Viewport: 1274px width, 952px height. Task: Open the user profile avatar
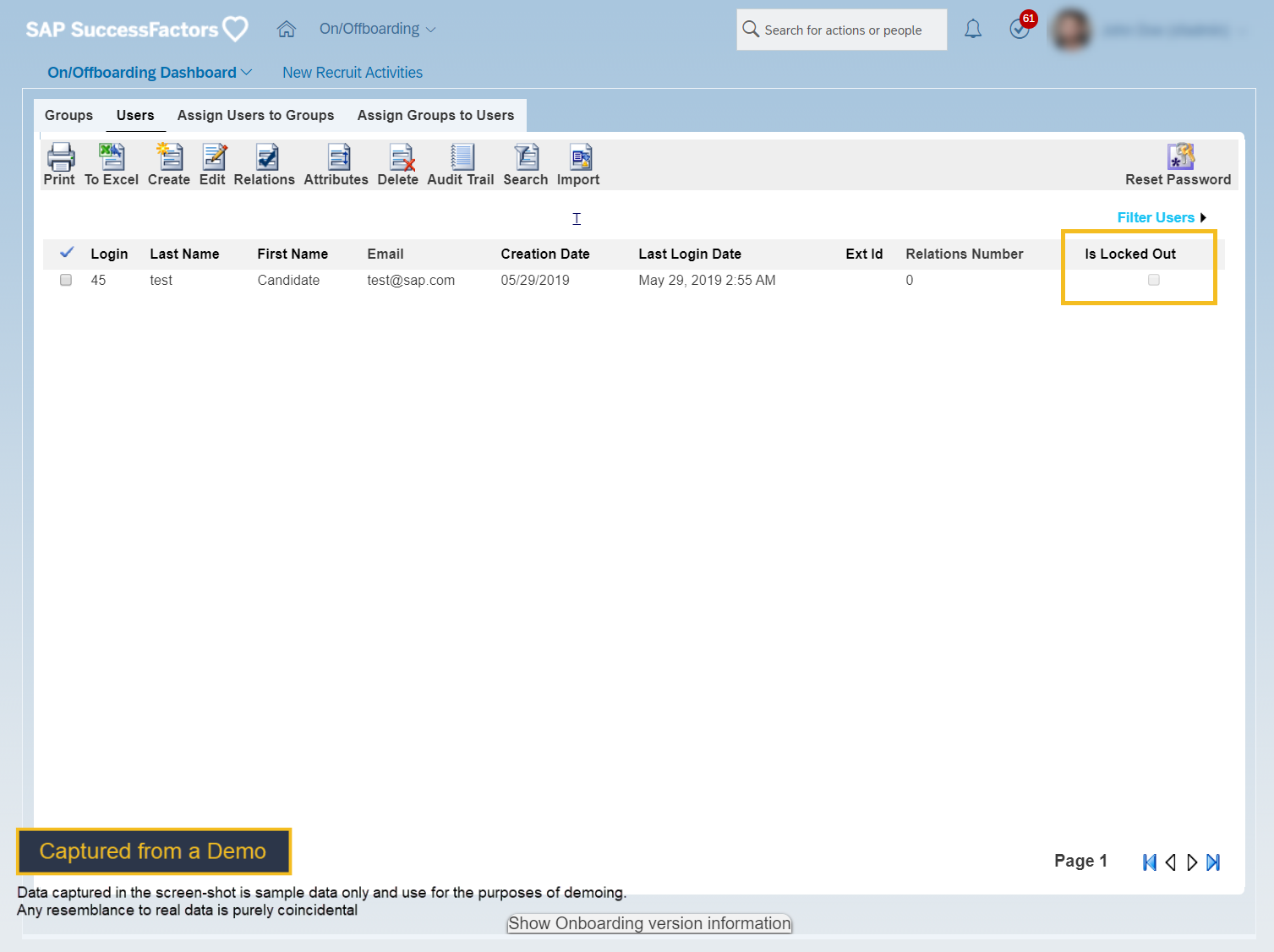click(1071, 30)
